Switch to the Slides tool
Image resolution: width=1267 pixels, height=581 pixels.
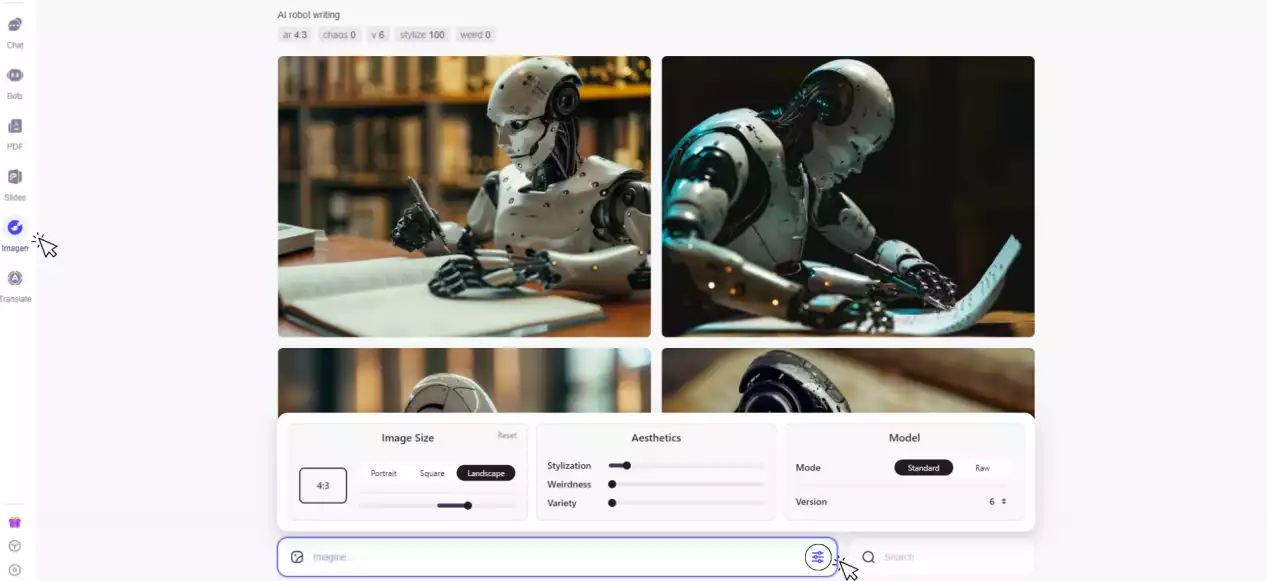tap(15, 182)
